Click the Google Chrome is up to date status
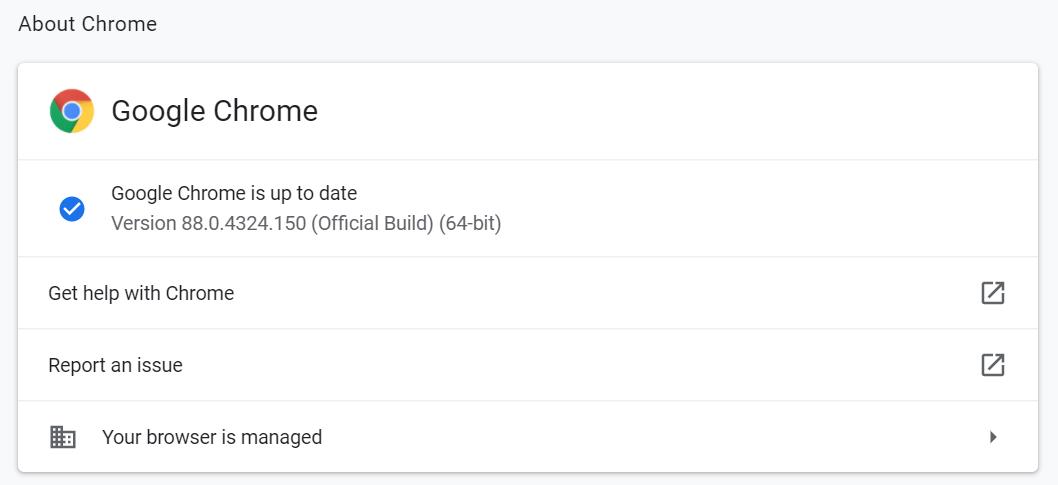 [x=234, y=193]
